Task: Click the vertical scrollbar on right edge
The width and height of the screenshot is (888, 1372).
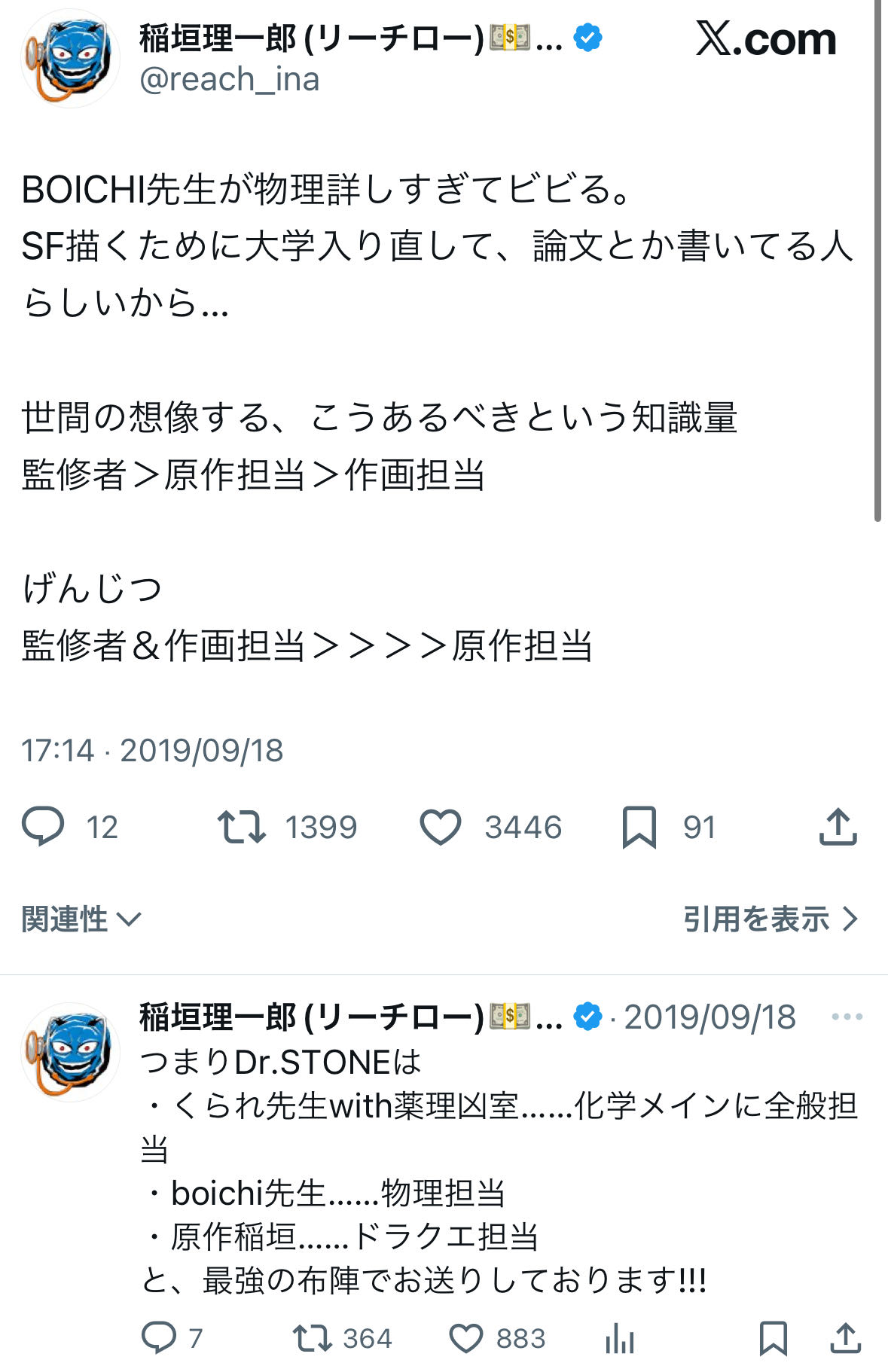Action: coord(877,264)
